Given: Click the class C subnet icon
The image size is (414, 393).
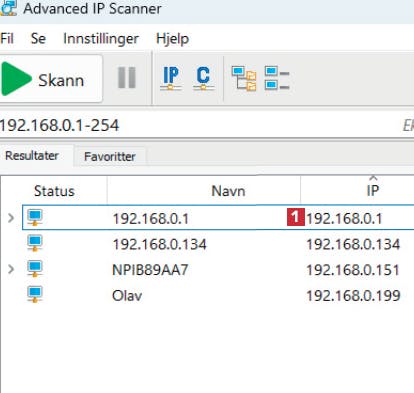Looking at the screenshot, I should click(203, 78).
